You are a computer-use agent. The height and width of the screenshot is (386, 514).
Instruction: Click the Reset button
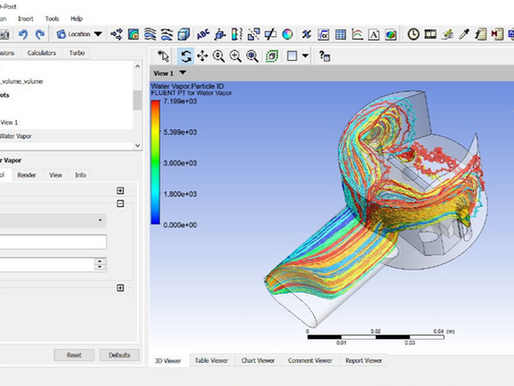pyautogui.click(x=74, y=355)
